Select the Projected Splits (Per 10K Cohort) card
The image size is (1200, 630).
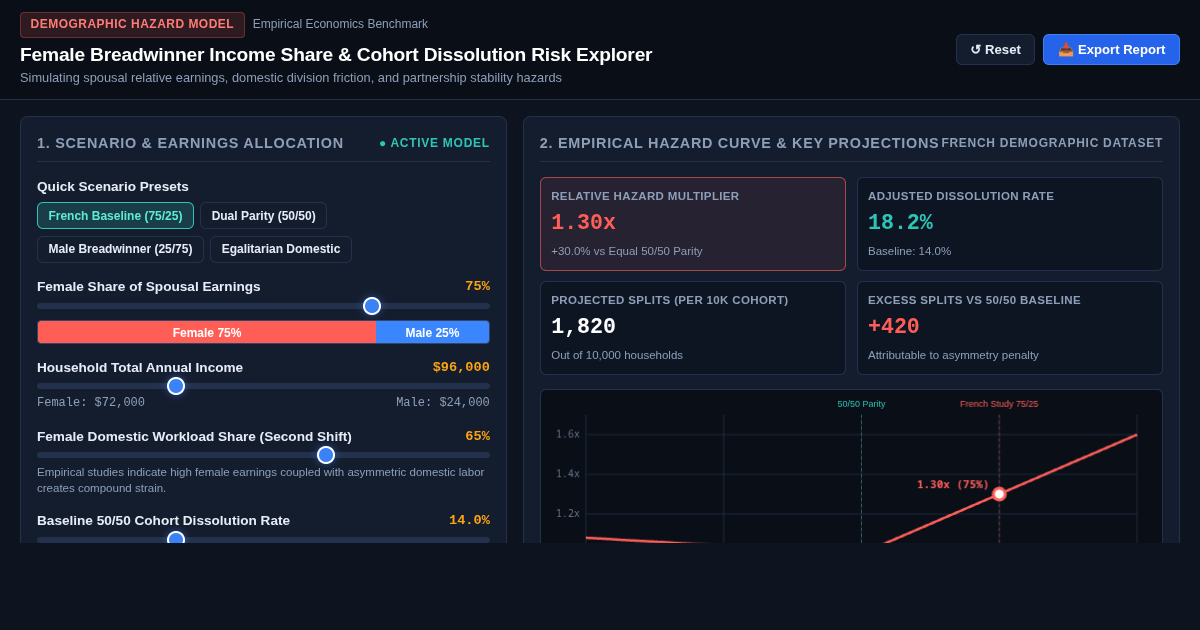(x=693, y=328)
